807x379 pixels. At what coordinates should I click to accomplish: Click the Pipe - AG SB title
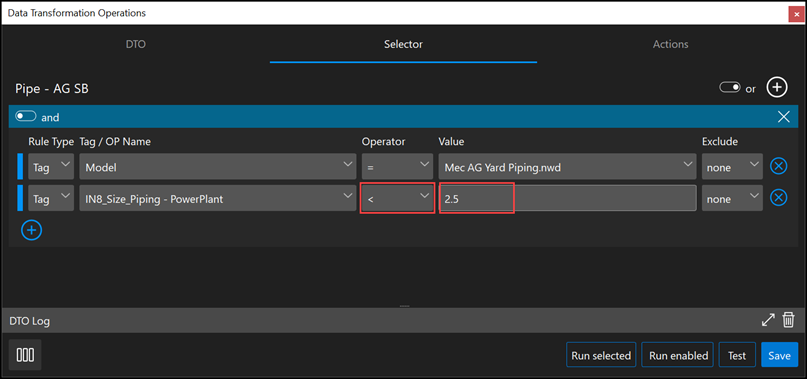click(52, 89)
